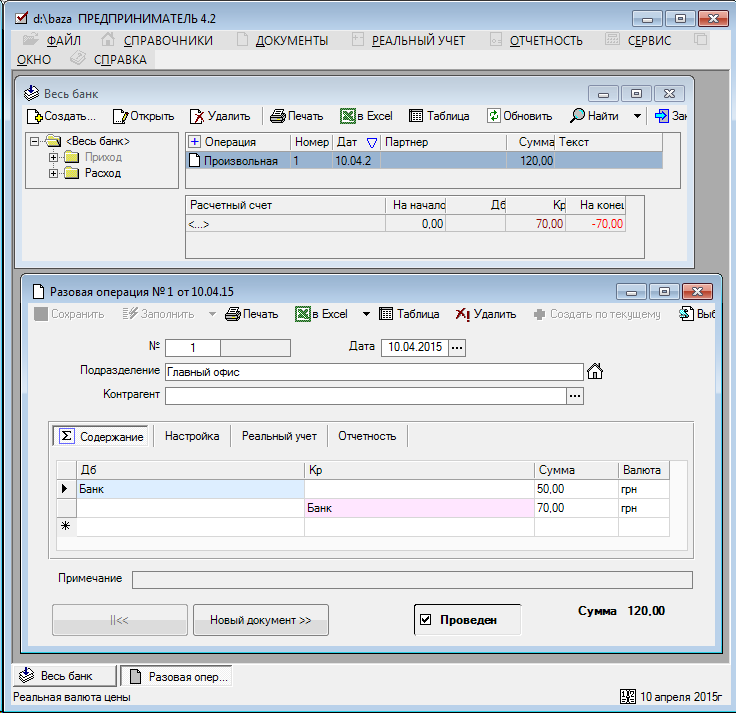
Task: Switch to the Настройка tab
Action: point(192,436)
